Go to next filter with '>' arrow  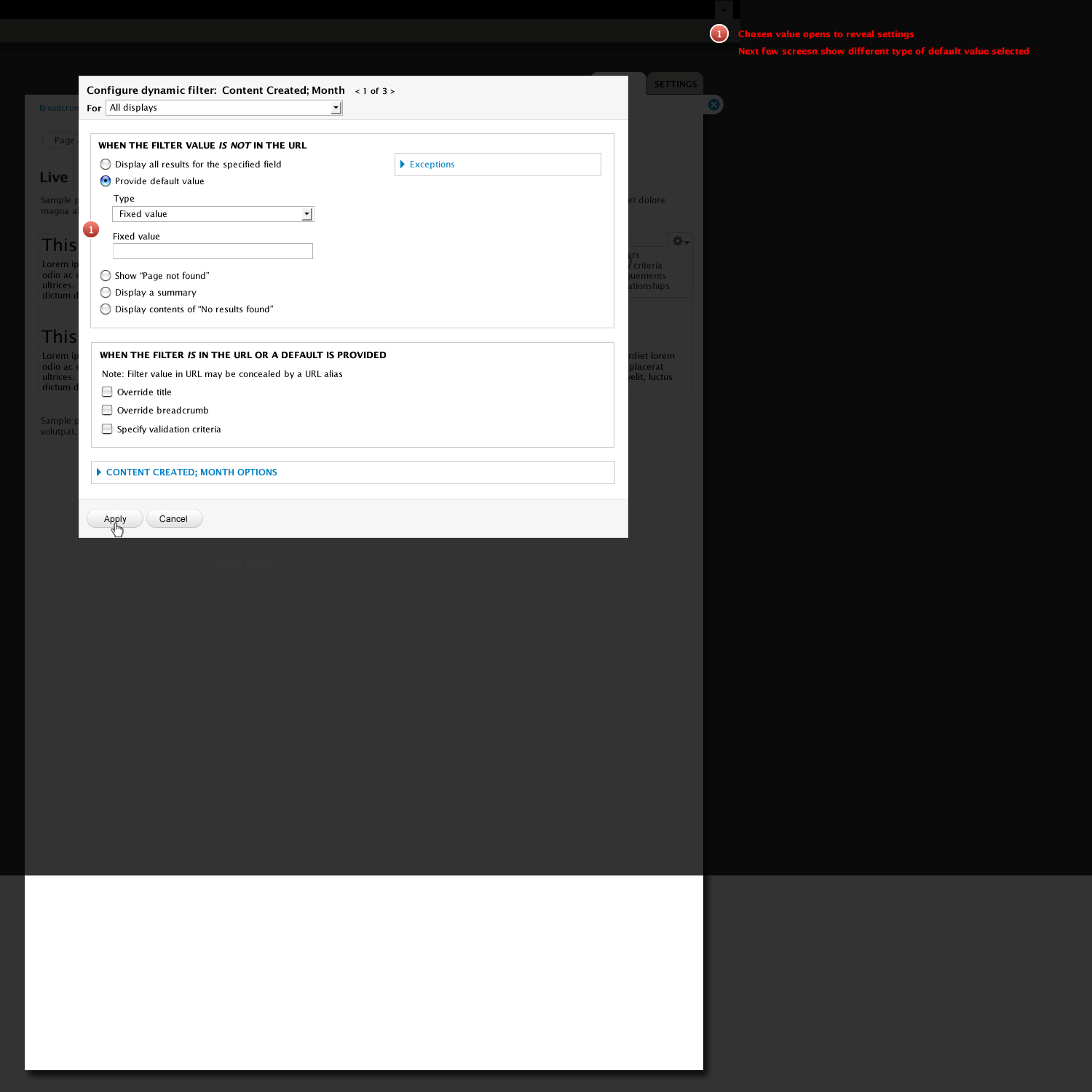[x=392, y=92]
